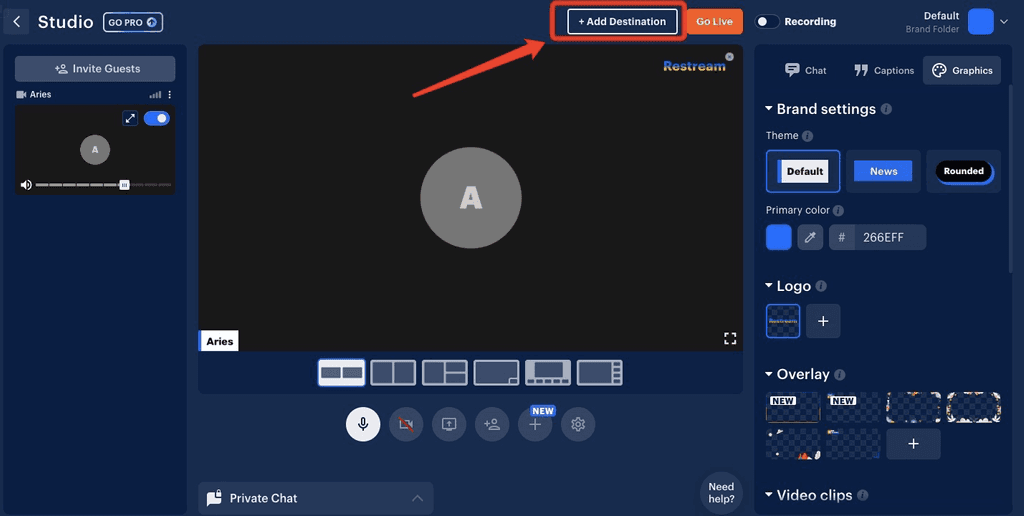Expand the Aries guest thumbnail view

[x=130, y=118]
